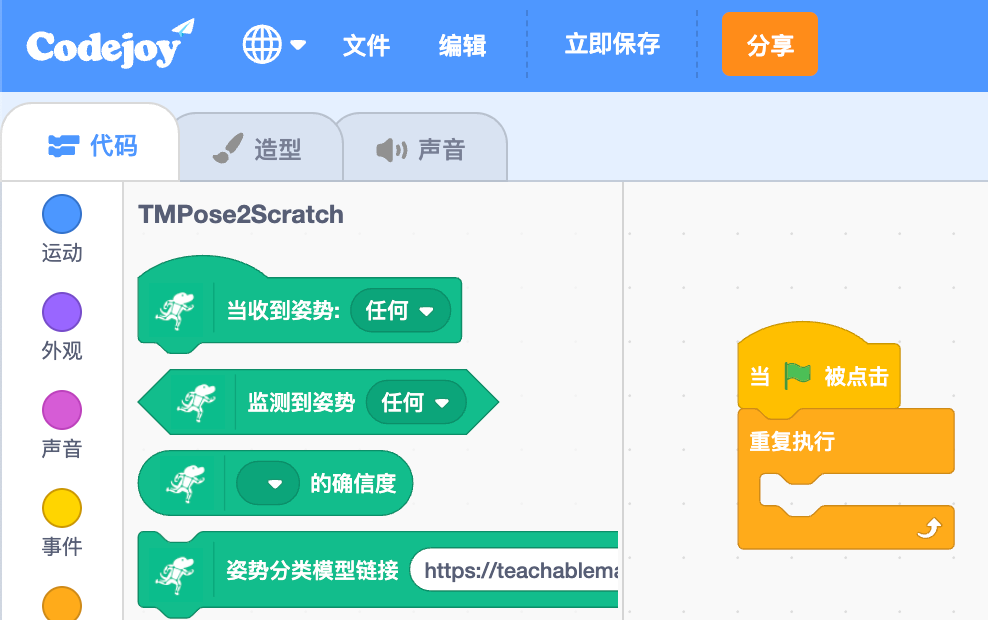The image size is (988, 620).
Task: Click the 监测到姿势 block runner icon
Action: tap(196, 402)
